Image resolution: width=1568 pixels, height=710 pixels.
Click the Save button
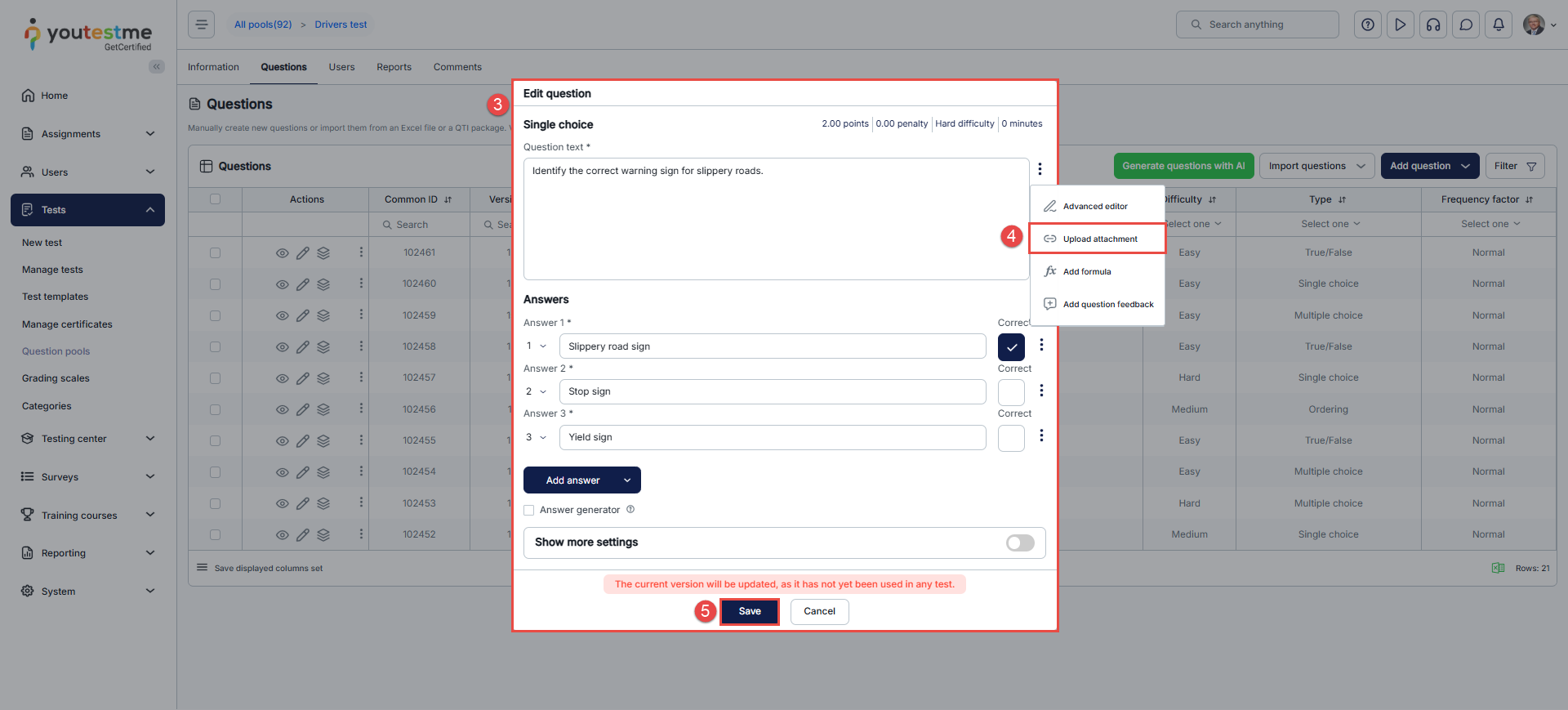pos(749,611)
